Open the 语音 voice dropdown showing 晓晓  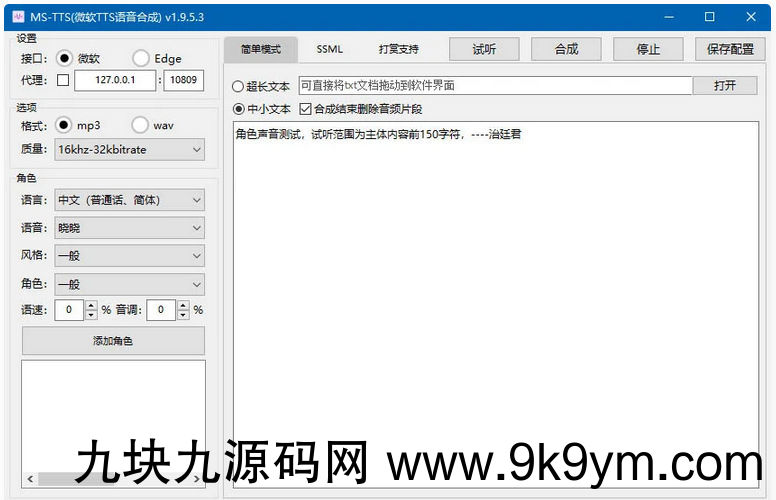pyautogui.click(x=130, y=228)
